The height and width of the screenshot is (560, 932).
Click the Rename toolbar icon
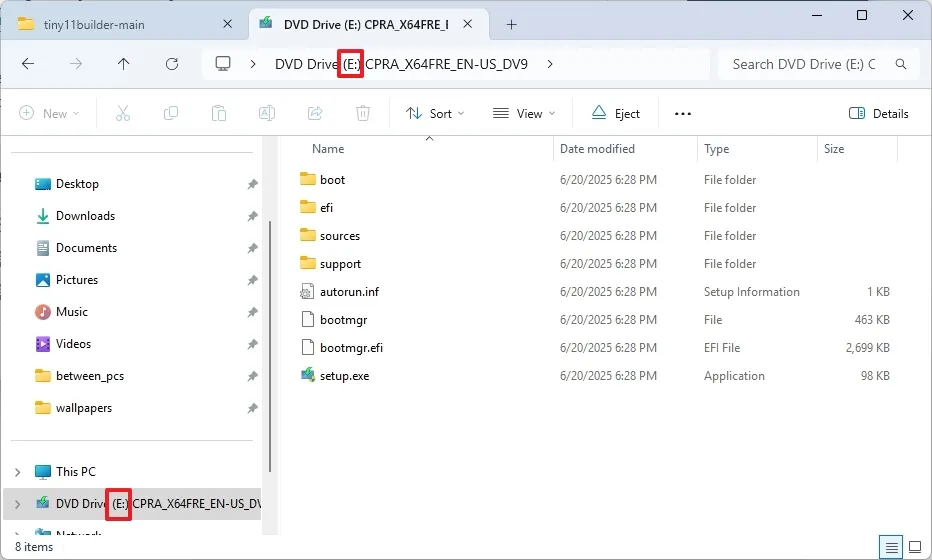(267, 113)
